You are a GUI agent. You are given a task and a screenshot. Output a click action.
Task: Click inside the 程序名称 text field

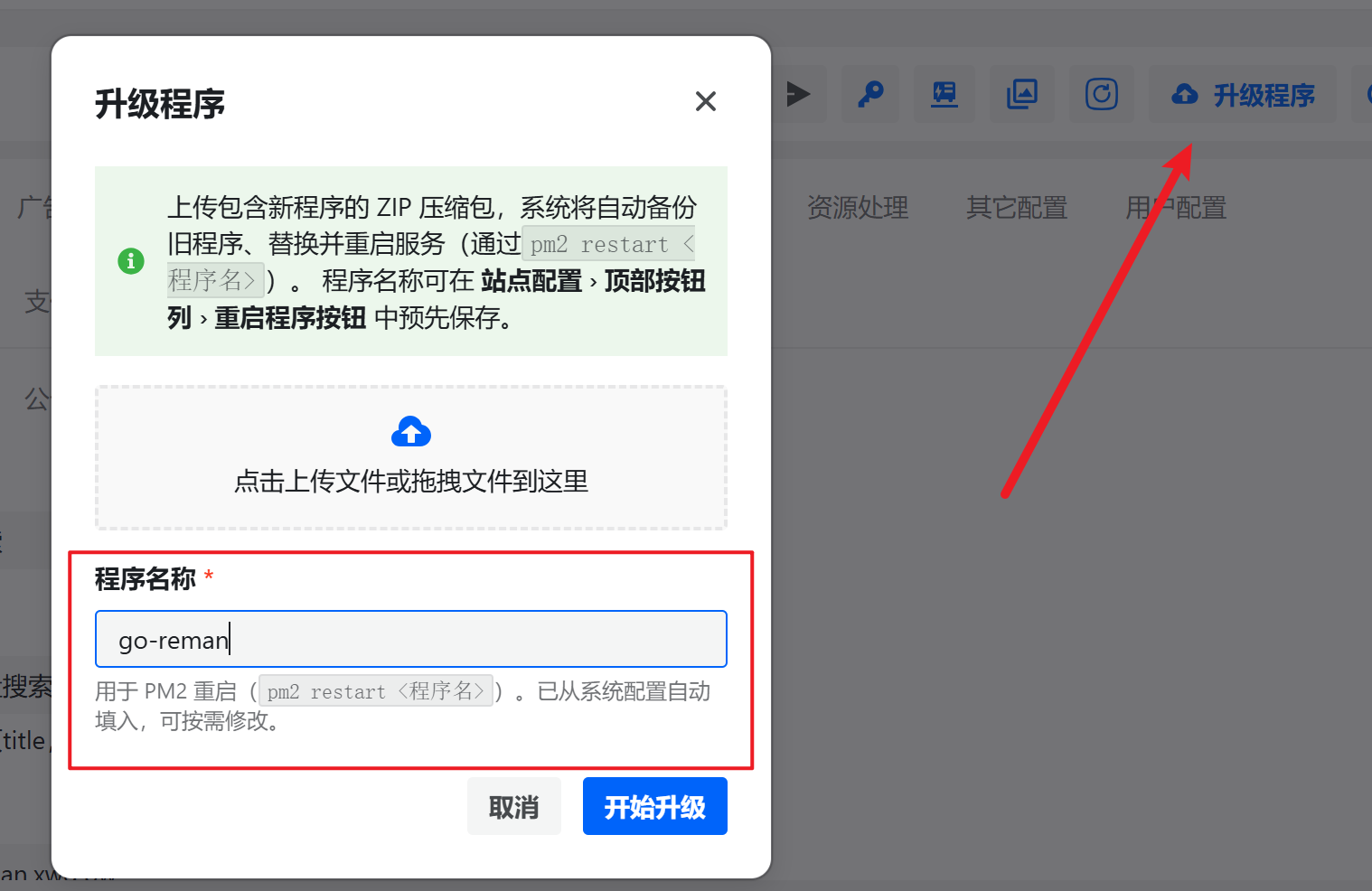[x=410, y=639]
